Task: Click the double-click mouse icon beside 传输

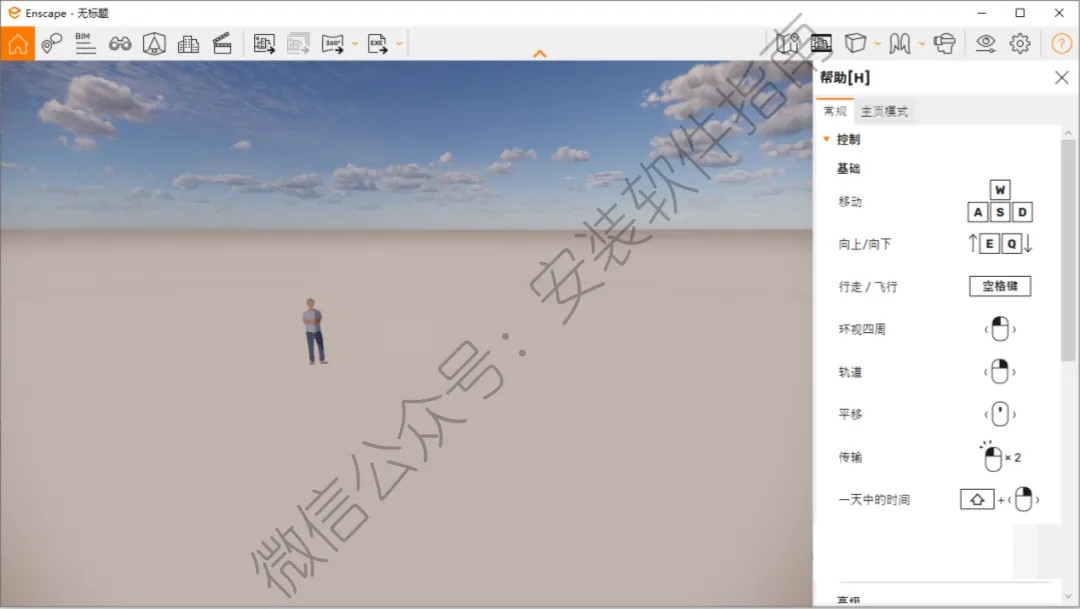Action: click(993, 457)
